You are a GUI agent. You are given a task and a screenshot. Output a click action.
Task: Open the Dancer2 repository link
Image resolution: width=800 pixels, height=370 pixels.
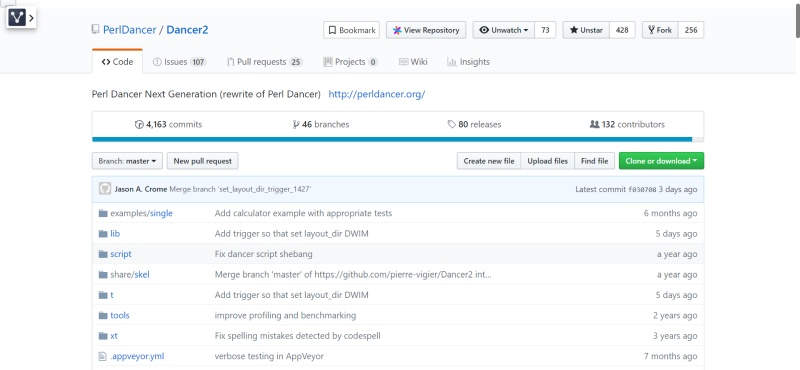click(187, 30)
